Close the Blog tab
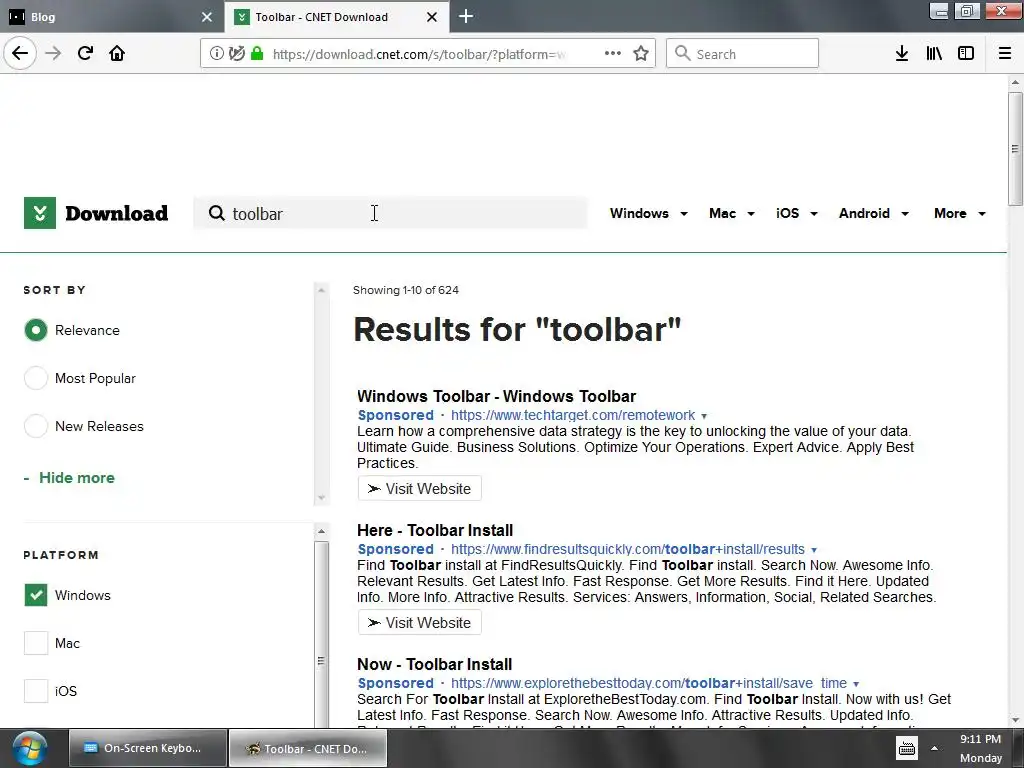This screenshot has width=1024, height=768. pos(207,17)
